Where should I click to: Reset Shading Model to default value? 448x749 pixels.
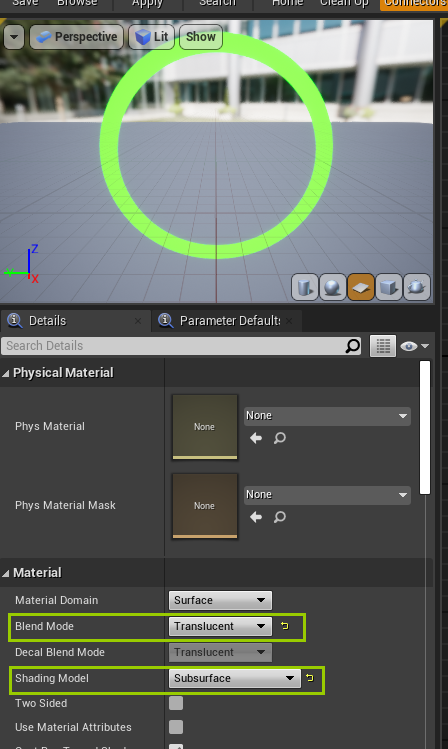pos(310,678)
